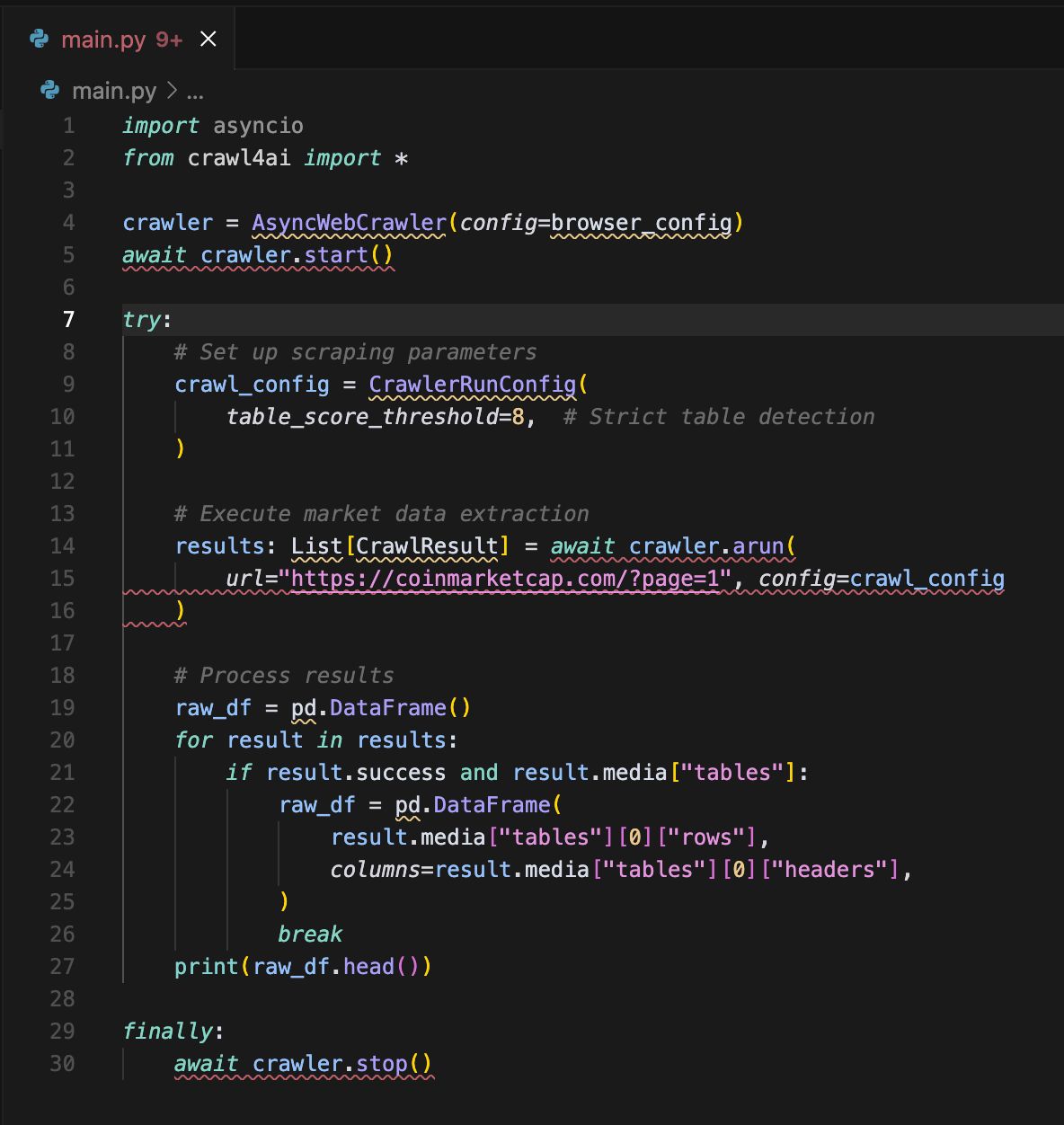This screenshot has height=1125, width=1064.
Task: Click line number 14 in the gutter
Action: pyautogui.click(x=63, y=545)
